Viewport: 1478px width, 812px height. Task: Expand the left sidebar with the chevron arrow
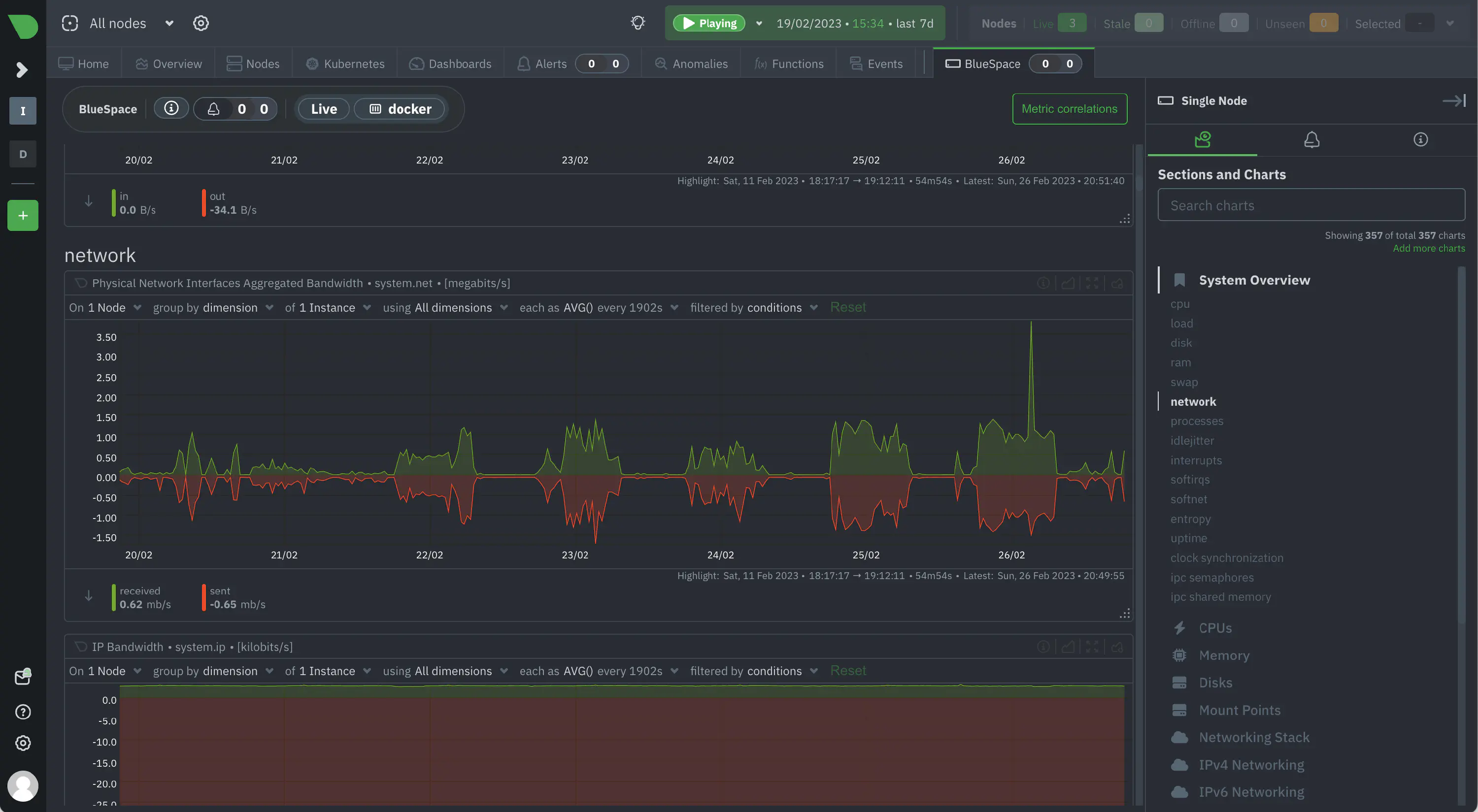[22, 70]
